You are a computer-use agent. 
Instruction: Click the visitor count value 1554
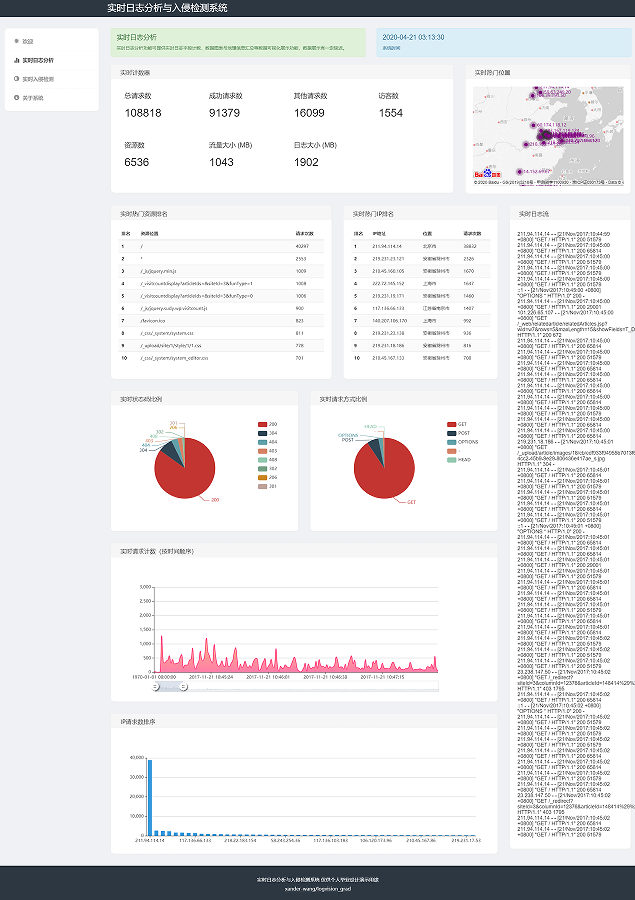pyautogui.click(x=390, y=113)
